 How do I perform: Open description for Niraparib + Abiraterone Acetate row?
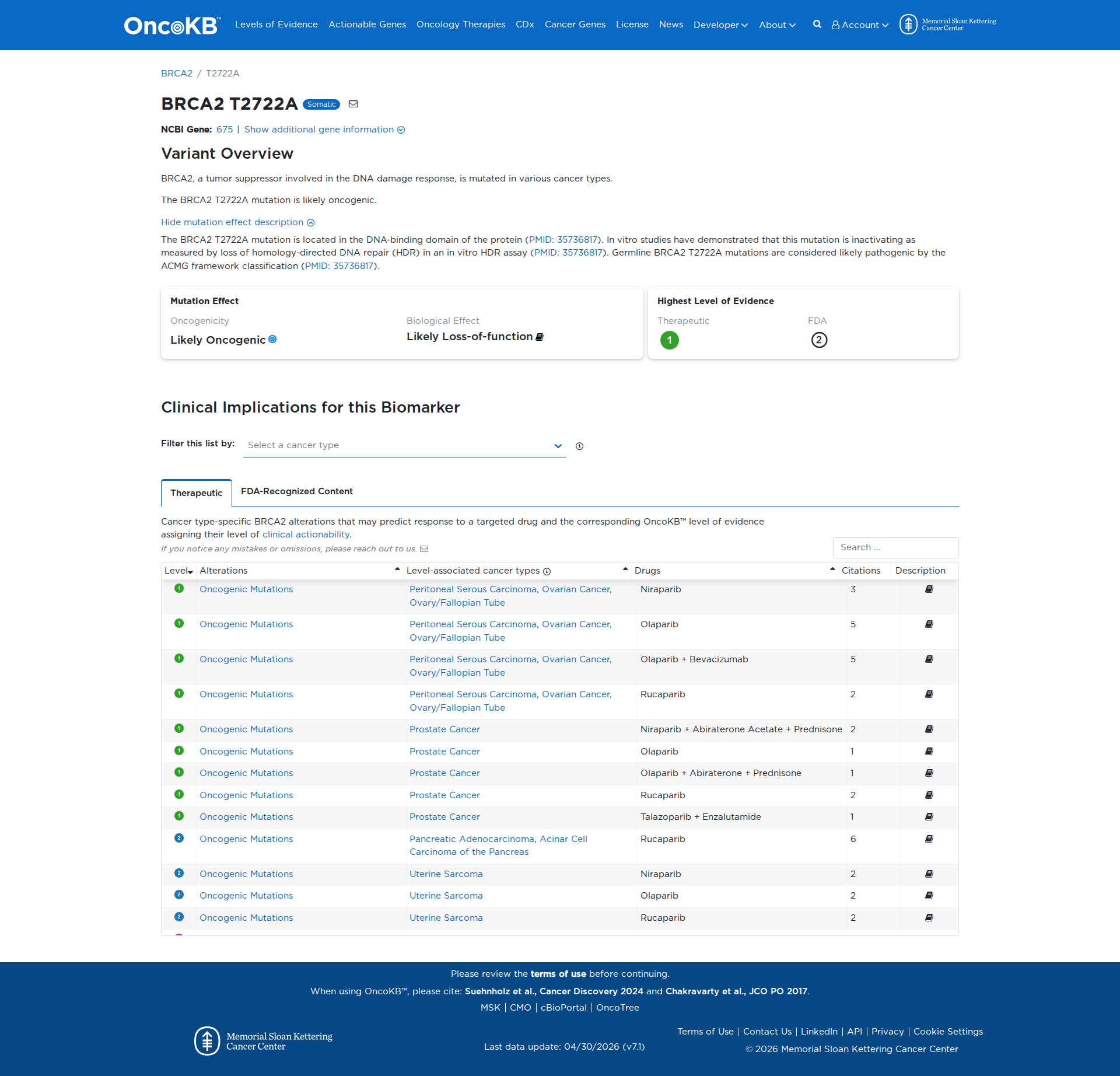coord(929,729)
